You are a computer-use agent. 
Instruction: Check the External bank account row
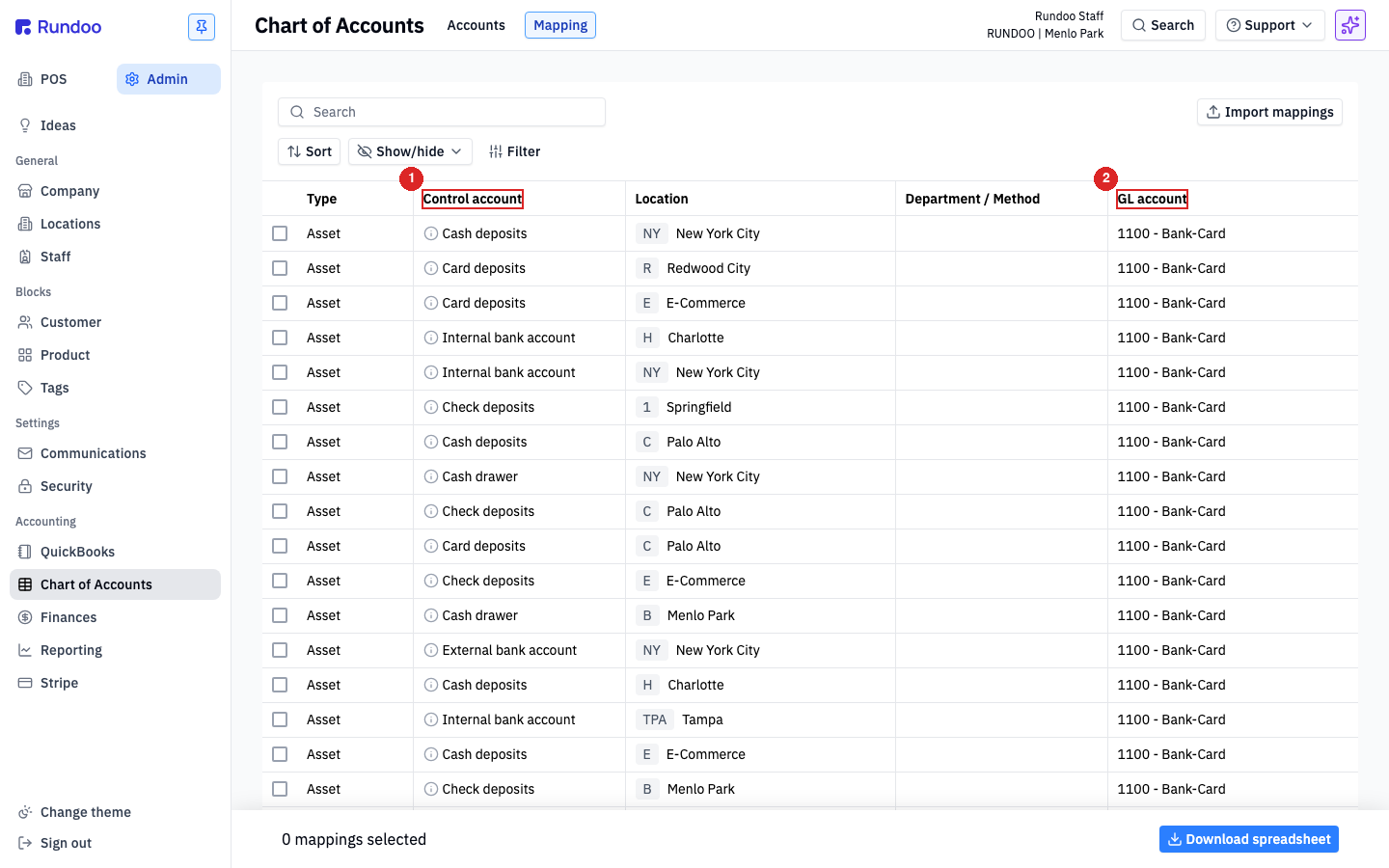(280, 650)
